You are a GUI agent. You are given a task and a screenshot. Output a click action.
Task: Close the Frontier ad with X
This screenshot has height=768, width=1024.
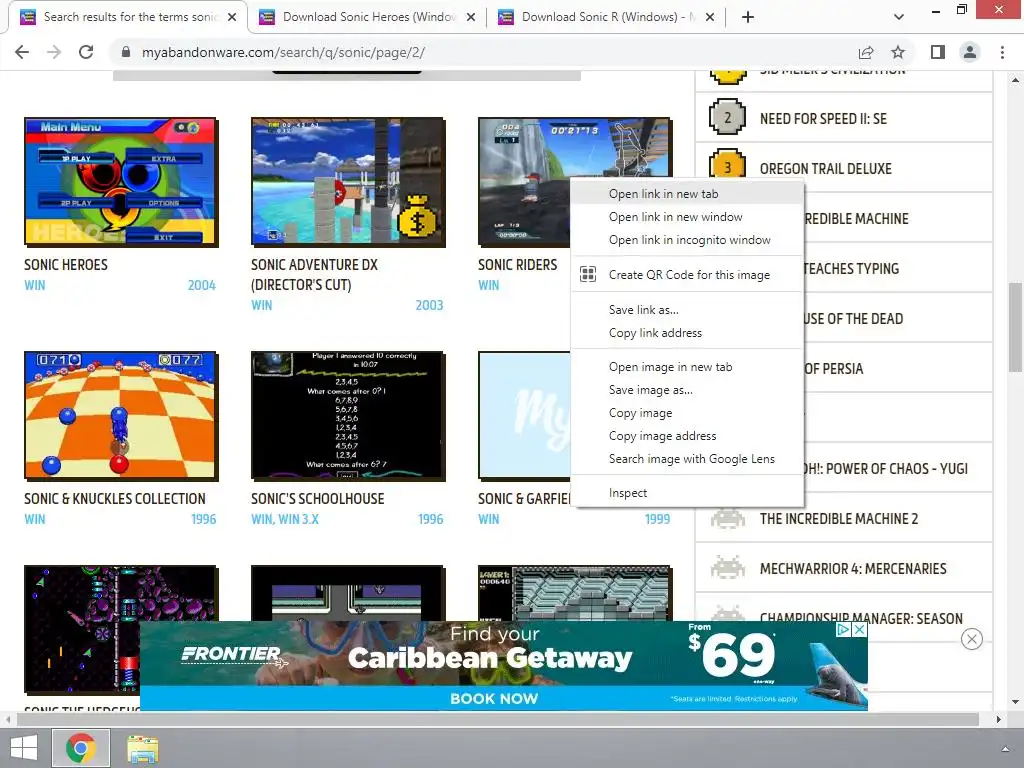coord(861,630)
